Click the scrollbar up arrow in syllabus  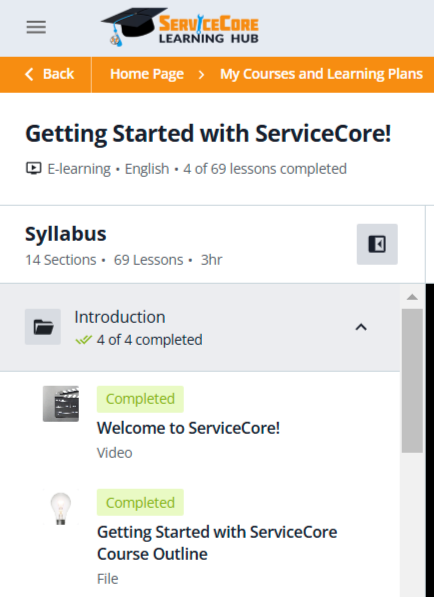(x=412, y=297)
